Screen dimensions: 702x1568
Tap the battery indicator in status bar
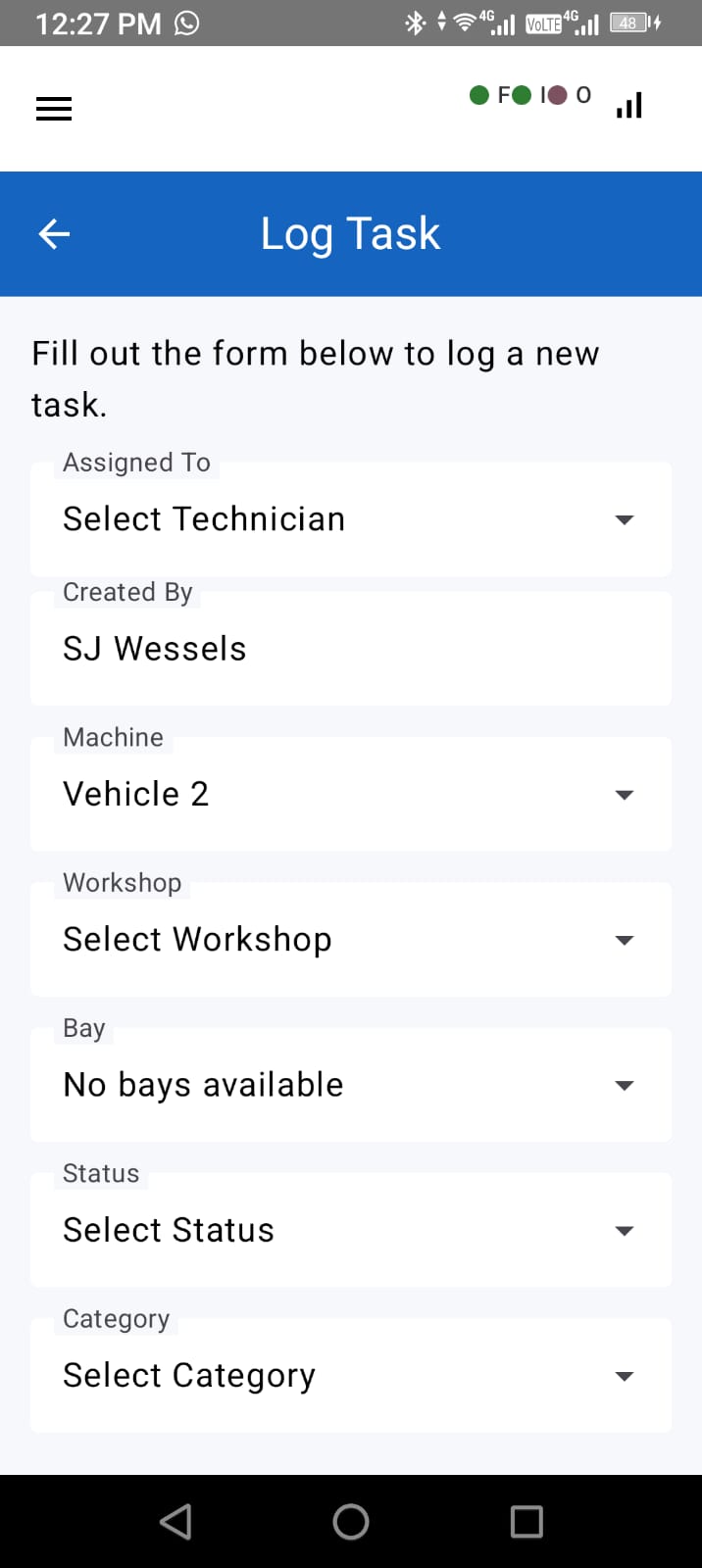[x=633, y=23]
